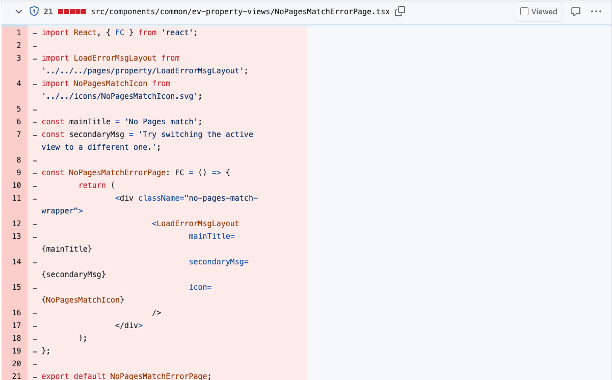Click "view to a different one.';" text
612x380 pixels.
pos(101,147)
